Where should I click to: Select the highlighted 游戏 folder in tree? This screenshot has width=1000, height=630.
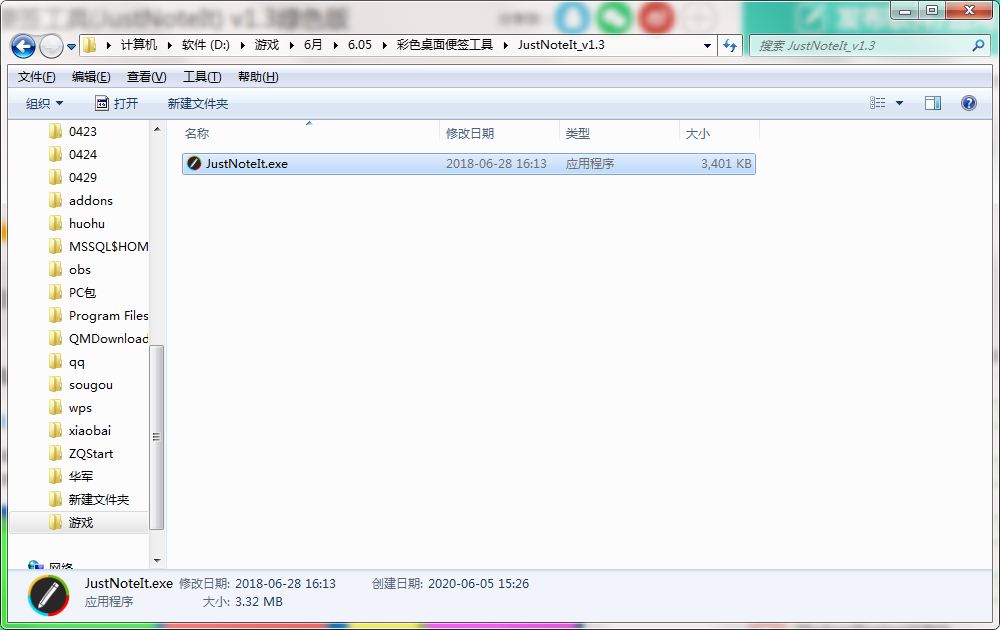(79, 522)
